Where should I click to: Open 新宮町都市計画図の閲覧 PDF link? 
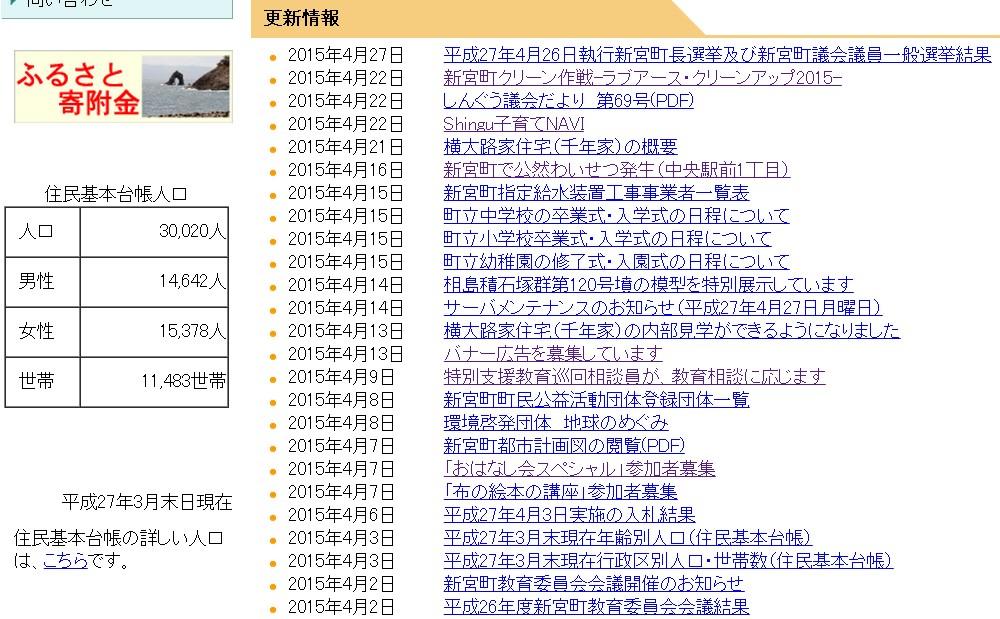[x=565, y=445]
